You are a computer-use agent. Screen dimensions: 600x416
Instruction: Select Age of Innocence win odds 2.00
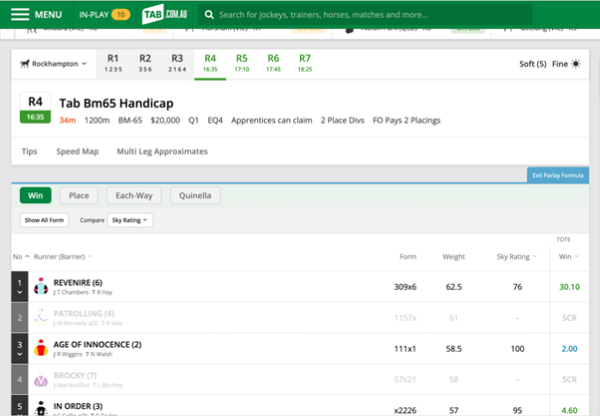[569, 349]
